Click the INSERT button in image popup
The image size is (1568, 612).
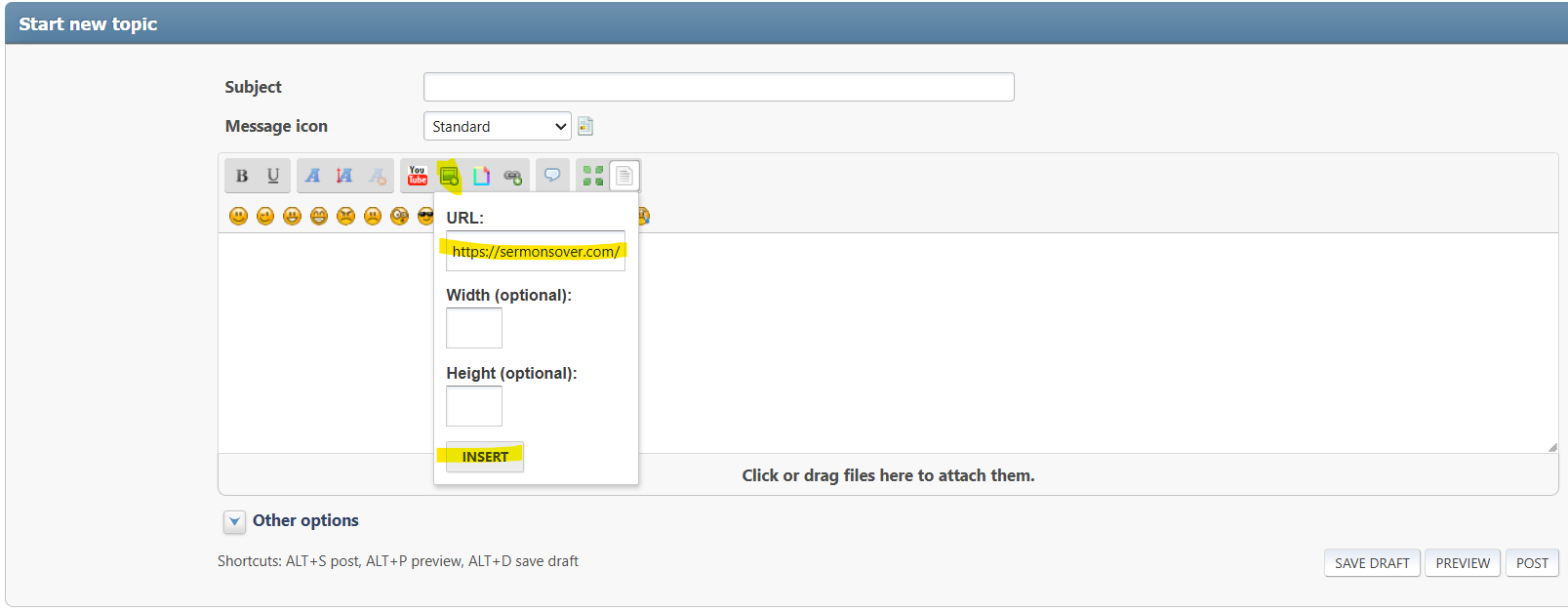point(485,457)
